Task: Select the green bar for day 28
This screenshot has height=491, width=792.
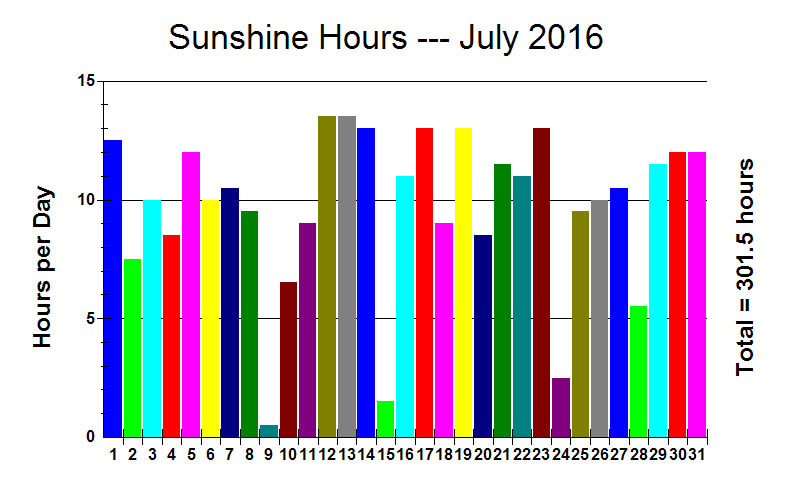Action: coord(638,372)
